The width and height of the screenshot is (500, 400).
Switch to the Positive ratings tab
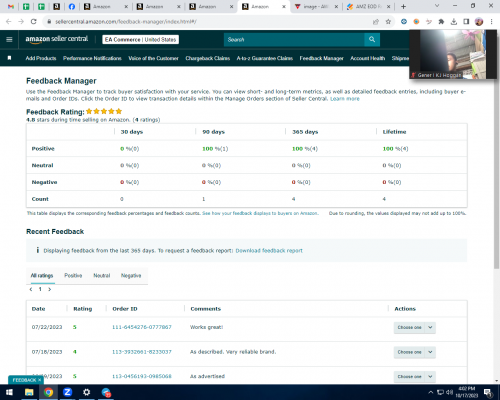coord(73,275)
